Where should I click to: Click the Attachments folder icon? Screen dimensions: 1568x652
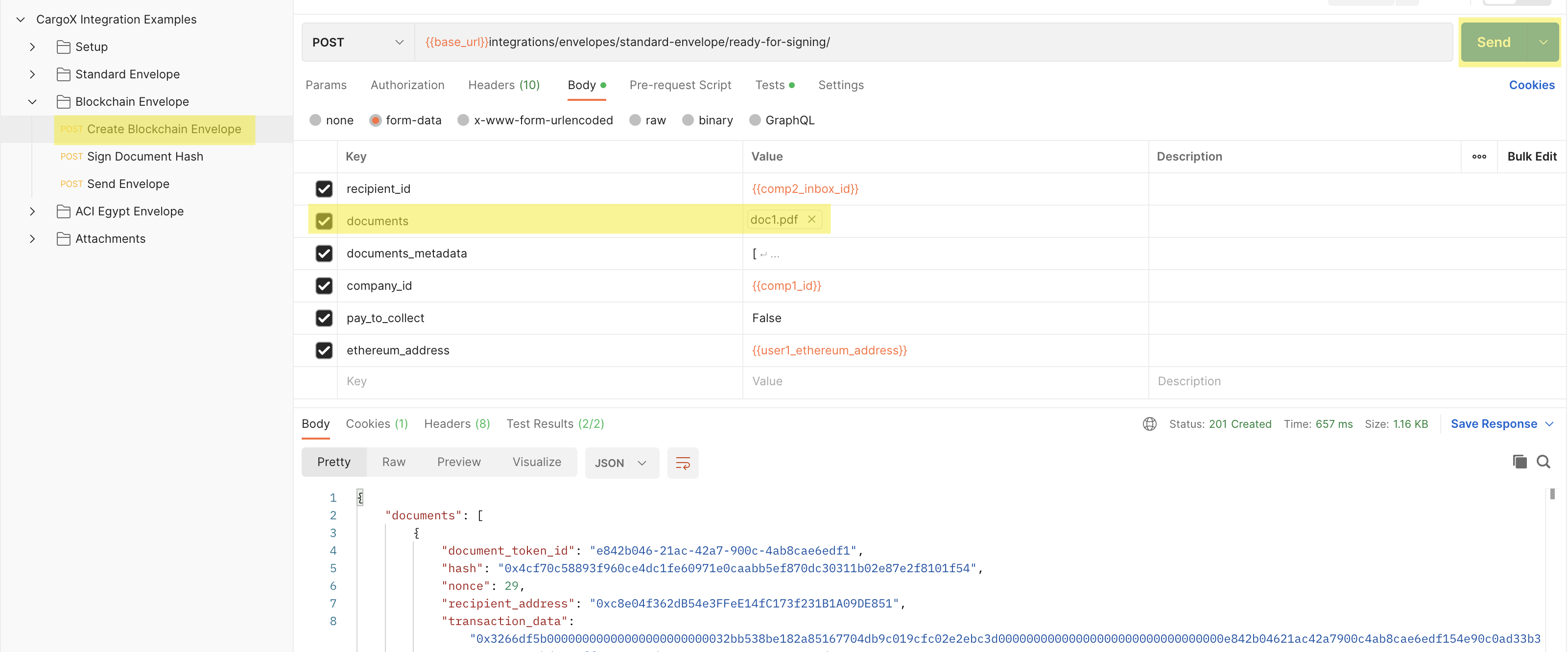(63, 239)
